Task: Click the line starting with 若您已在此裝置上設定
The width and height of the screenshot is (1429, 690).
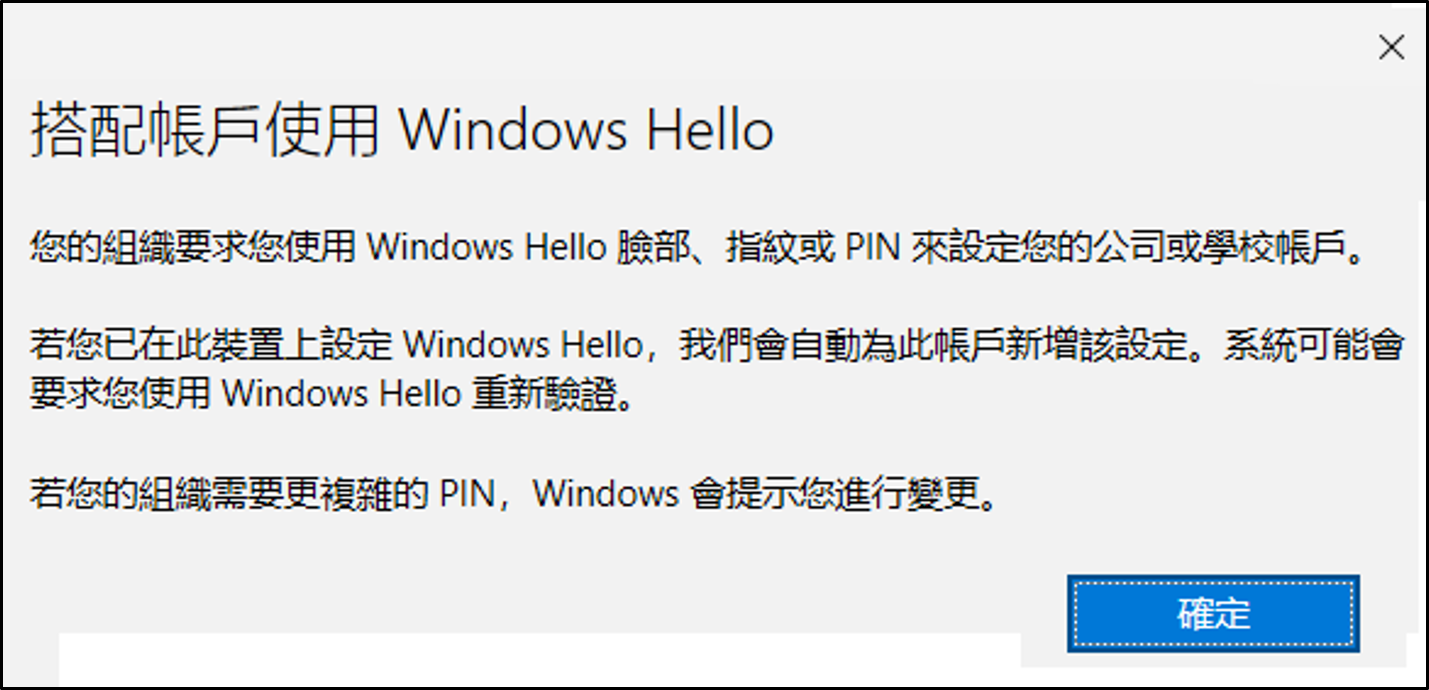Action: [717, 346]
